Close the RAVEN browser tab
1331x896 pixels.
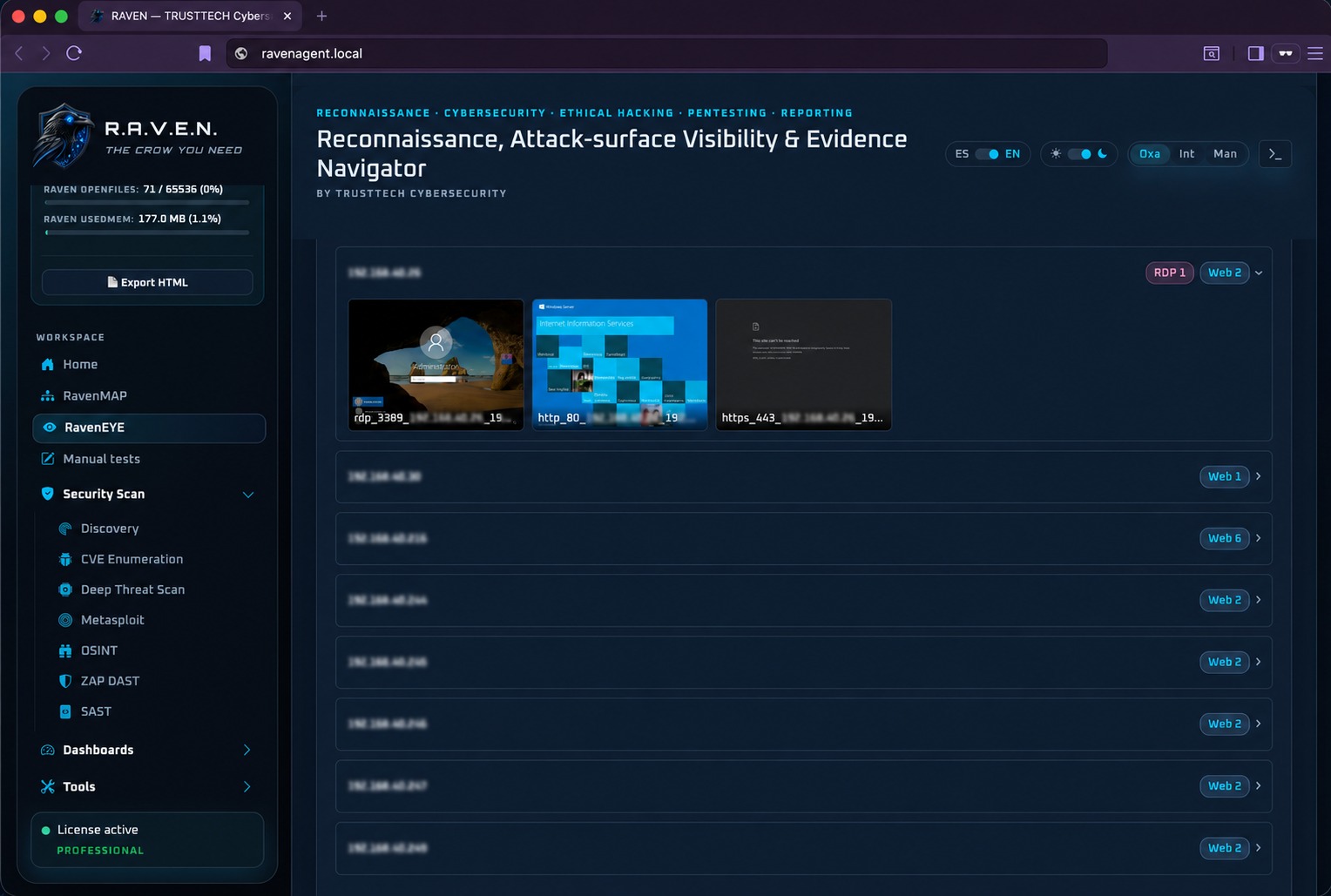pyautogui.click(x=287, y=16)
